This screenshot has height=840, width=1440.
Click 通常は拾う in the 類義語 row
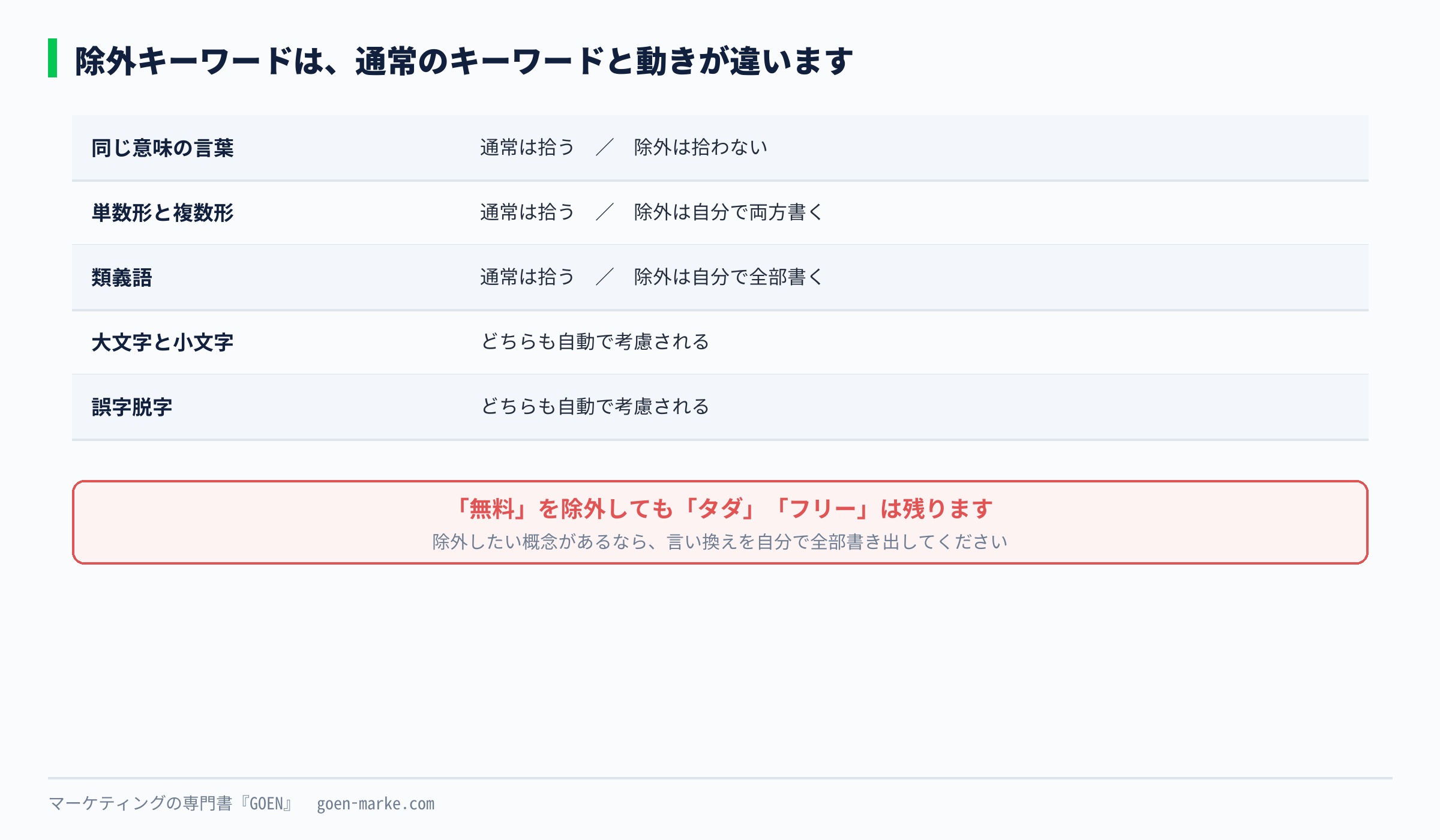[527, 277]
